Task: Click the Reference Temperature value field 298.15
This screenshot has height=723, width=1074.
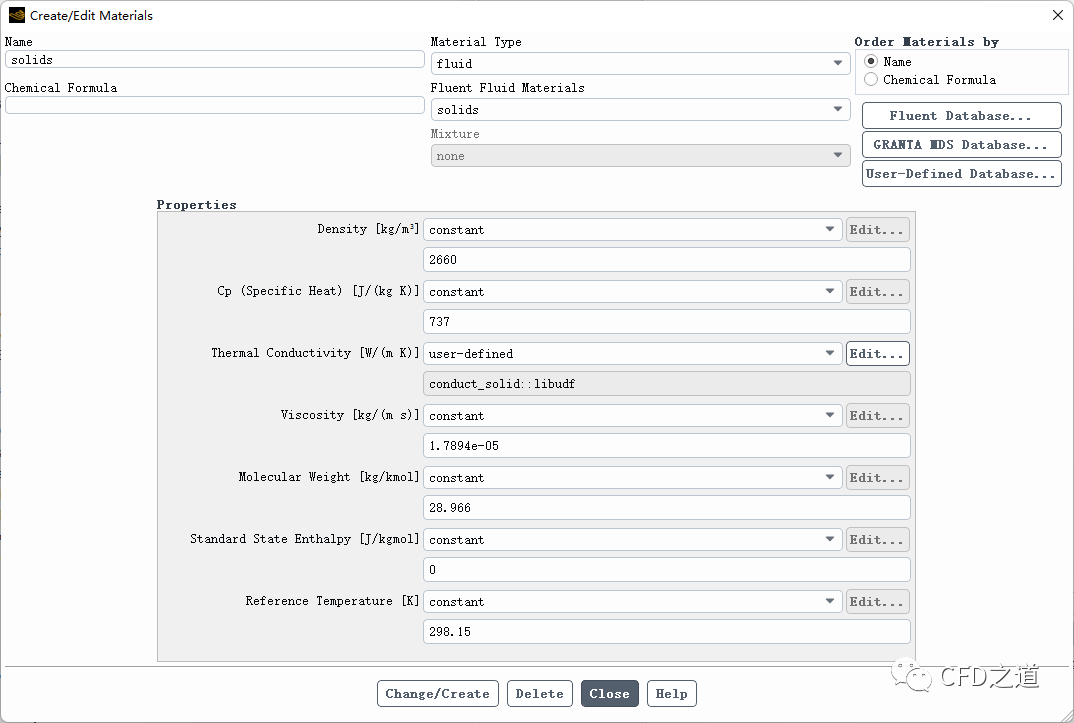Action: (666, 631)
